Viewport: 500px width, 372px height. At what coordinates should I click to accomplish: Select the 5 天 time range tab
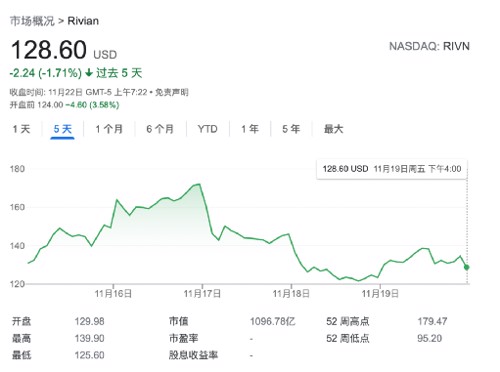[x=63, y=129]
